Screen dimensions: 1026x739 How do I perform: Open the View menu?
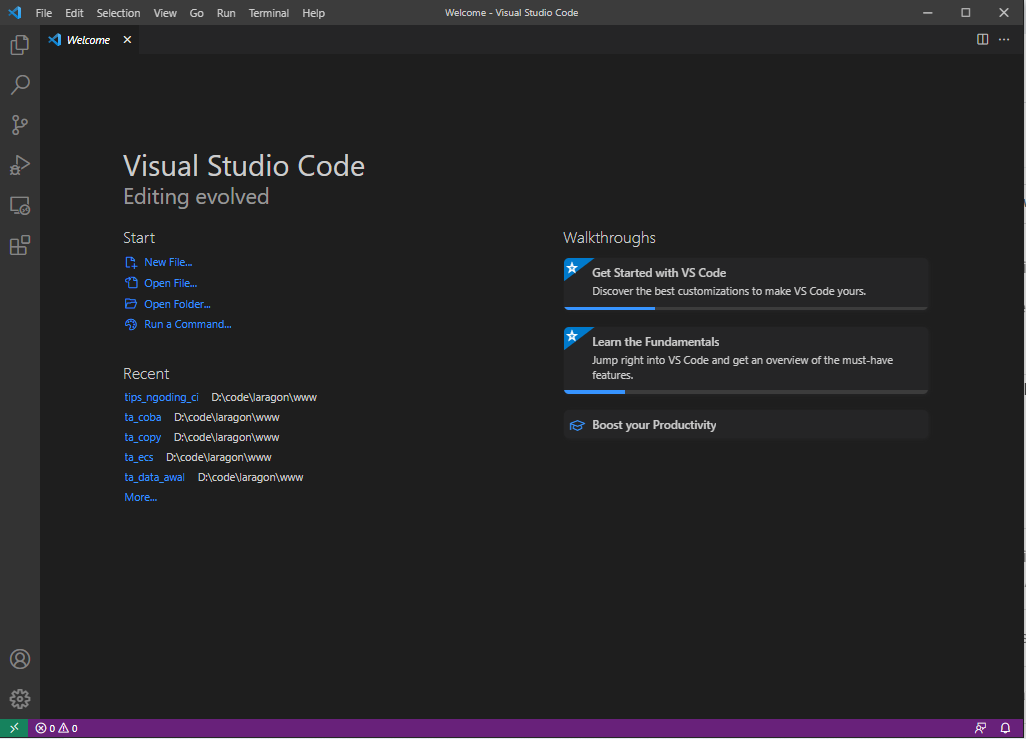pyautogui.click(x=165, y=13)
